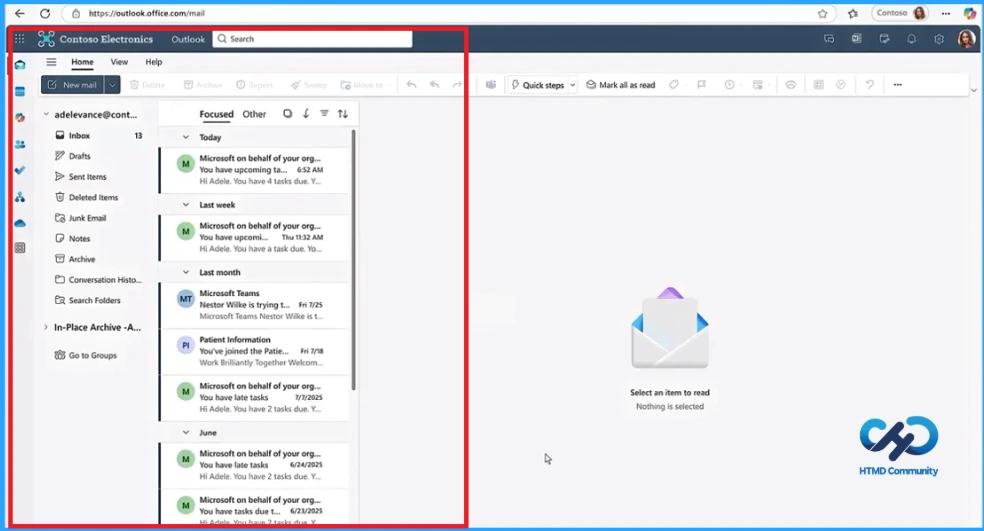Open the Conversation History folder
984x531 pixels.
point(99,280)
